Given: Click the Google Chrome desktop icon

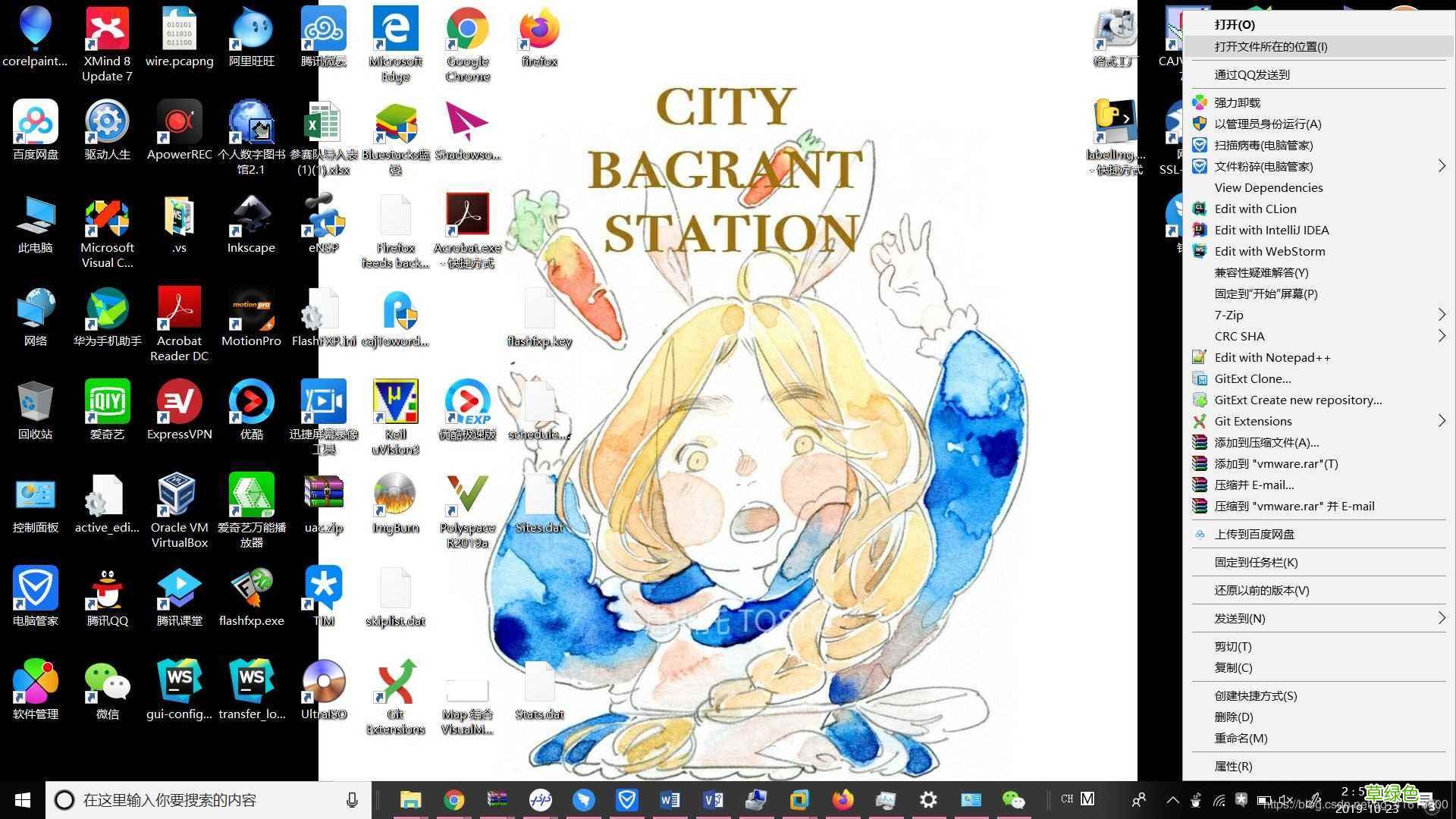Looking at the screenshot, I should [x=467, y=44].
